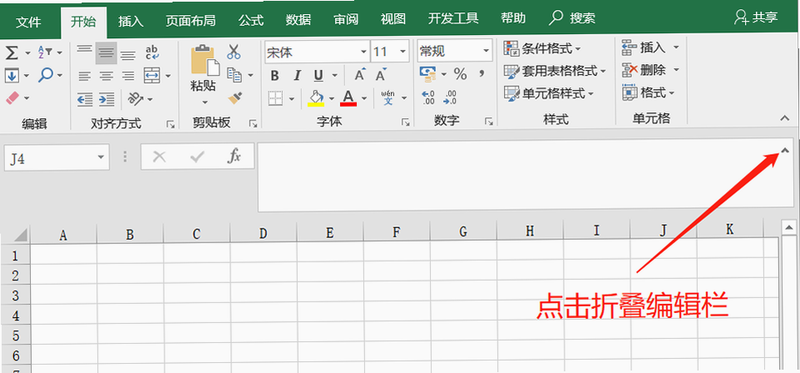This screenshot has height=373, width=800.
Task: Click the Fill down icon
Action: click(x=12, y=76)
